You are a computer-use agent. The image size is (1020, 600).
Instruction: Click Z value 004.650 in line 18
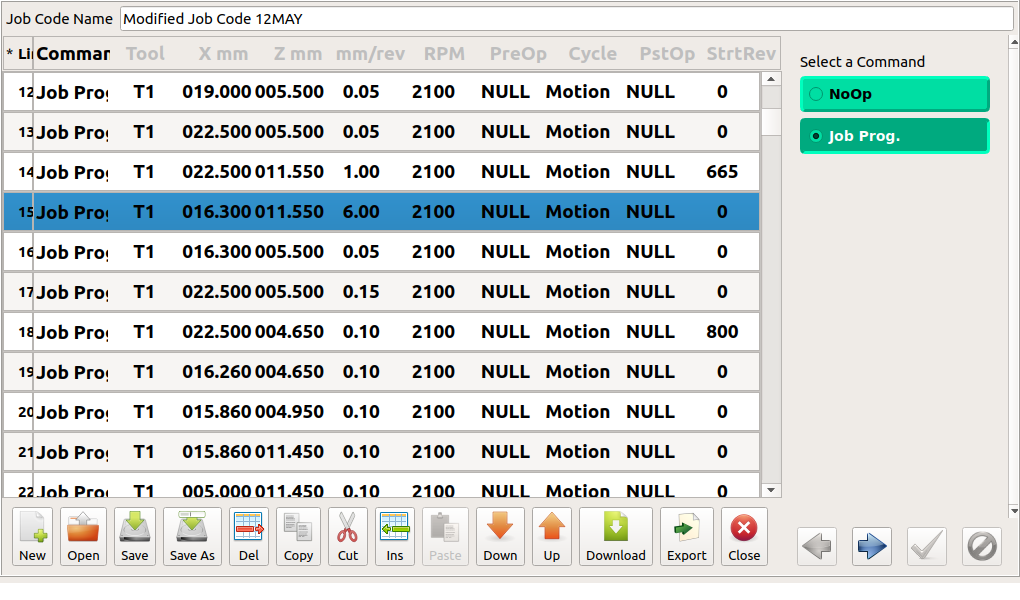(x=289, y=332)
